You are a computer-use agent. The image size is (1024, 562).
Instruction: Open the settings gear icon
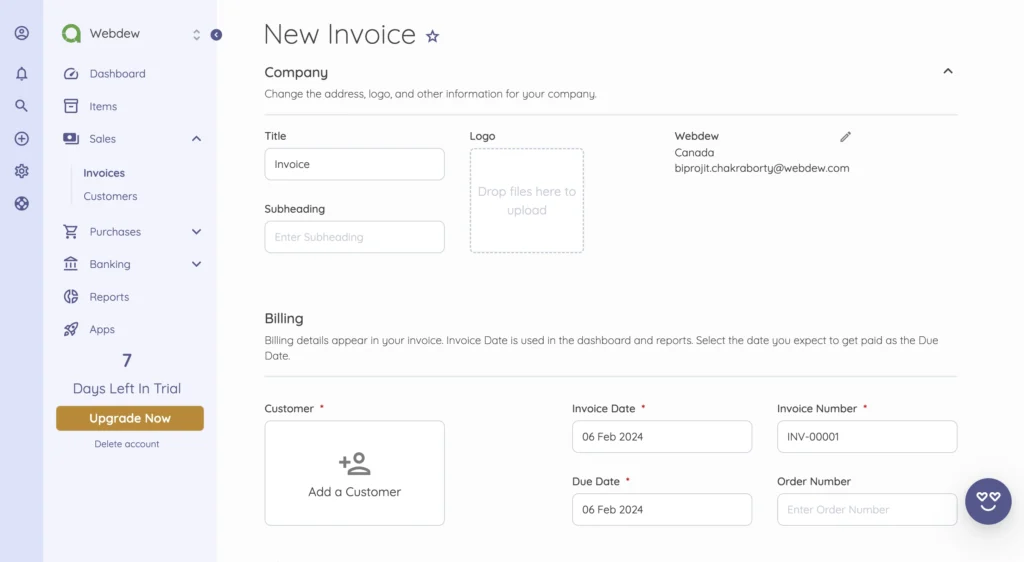point(21,171)
